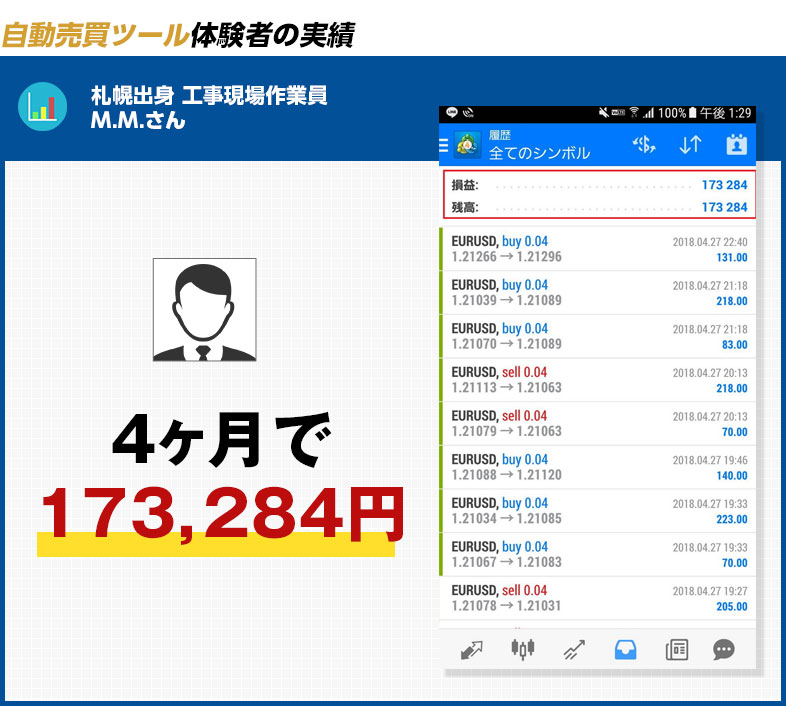
Task: Open the Quotes tab with arrows icon
Action: click(x=471, y=650)
